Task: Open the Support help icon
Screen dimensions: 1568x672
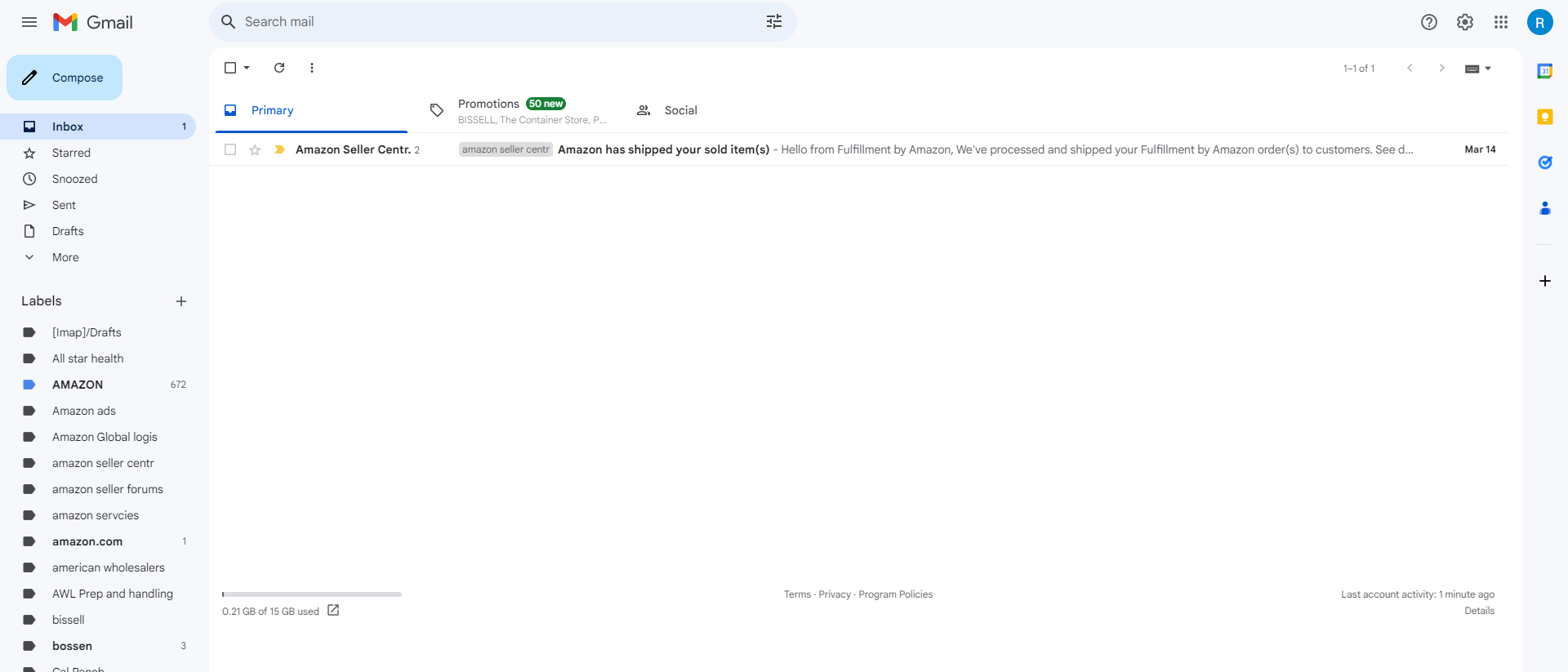Action: point(1429,22)
